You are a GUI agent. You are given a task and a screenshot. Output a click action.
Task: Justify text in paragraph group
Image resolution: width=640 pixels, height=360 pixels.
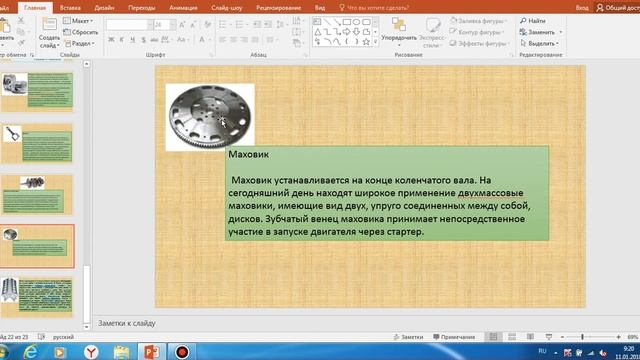coord(255,40)
